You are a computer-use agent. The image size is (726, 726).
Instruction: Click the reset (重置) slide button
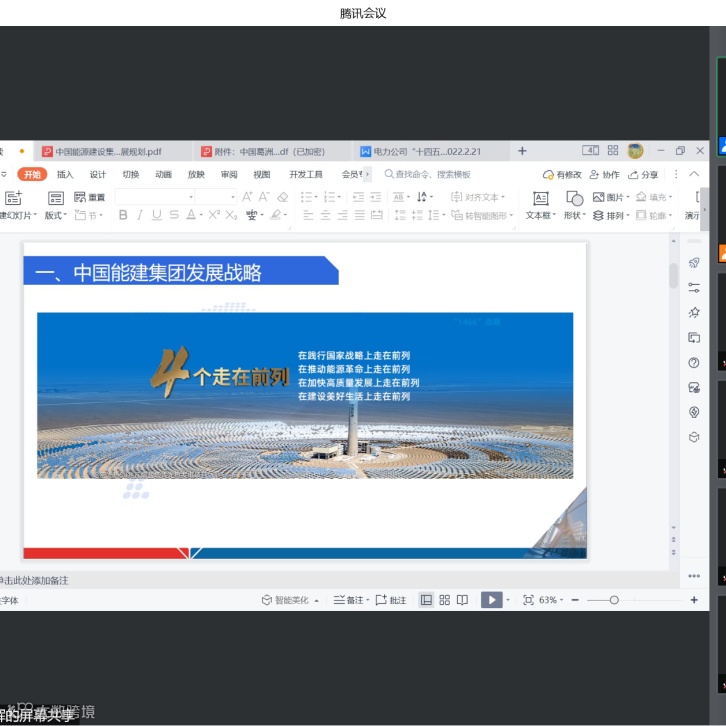[x=89, y=197]
